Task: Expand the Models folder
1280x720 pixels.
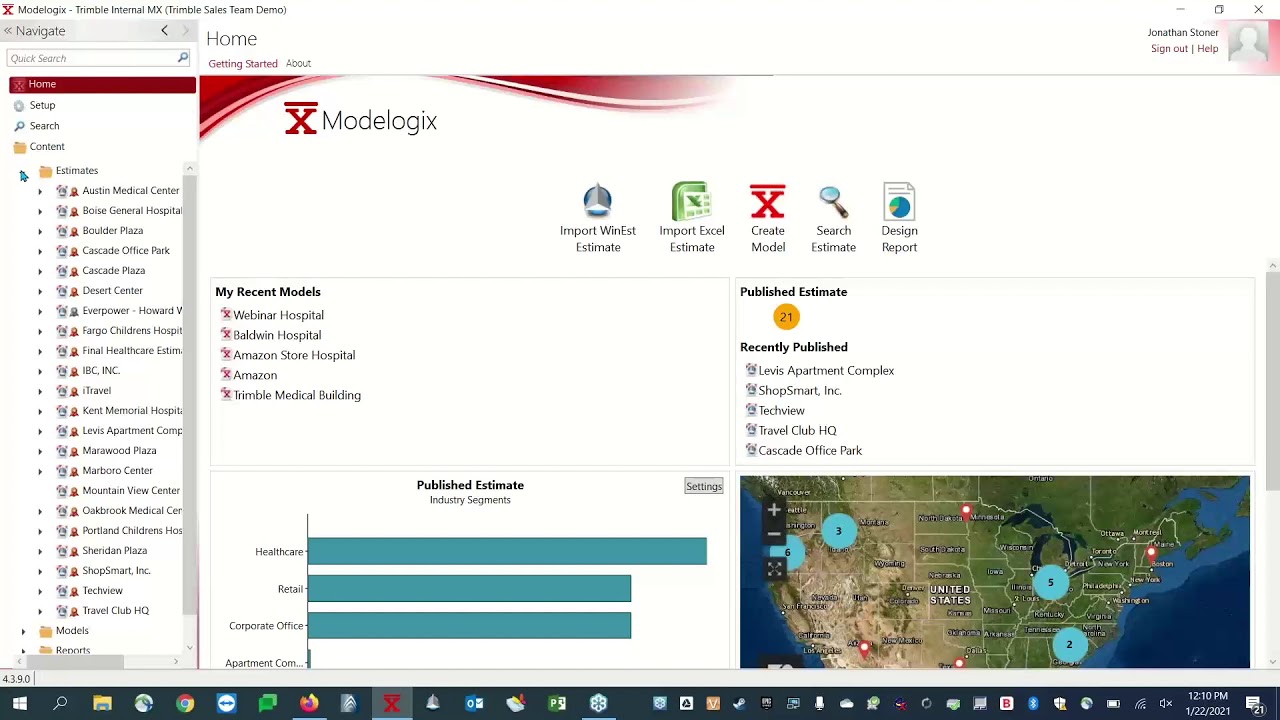Action: pyautogui.click(x=23, y=631)
